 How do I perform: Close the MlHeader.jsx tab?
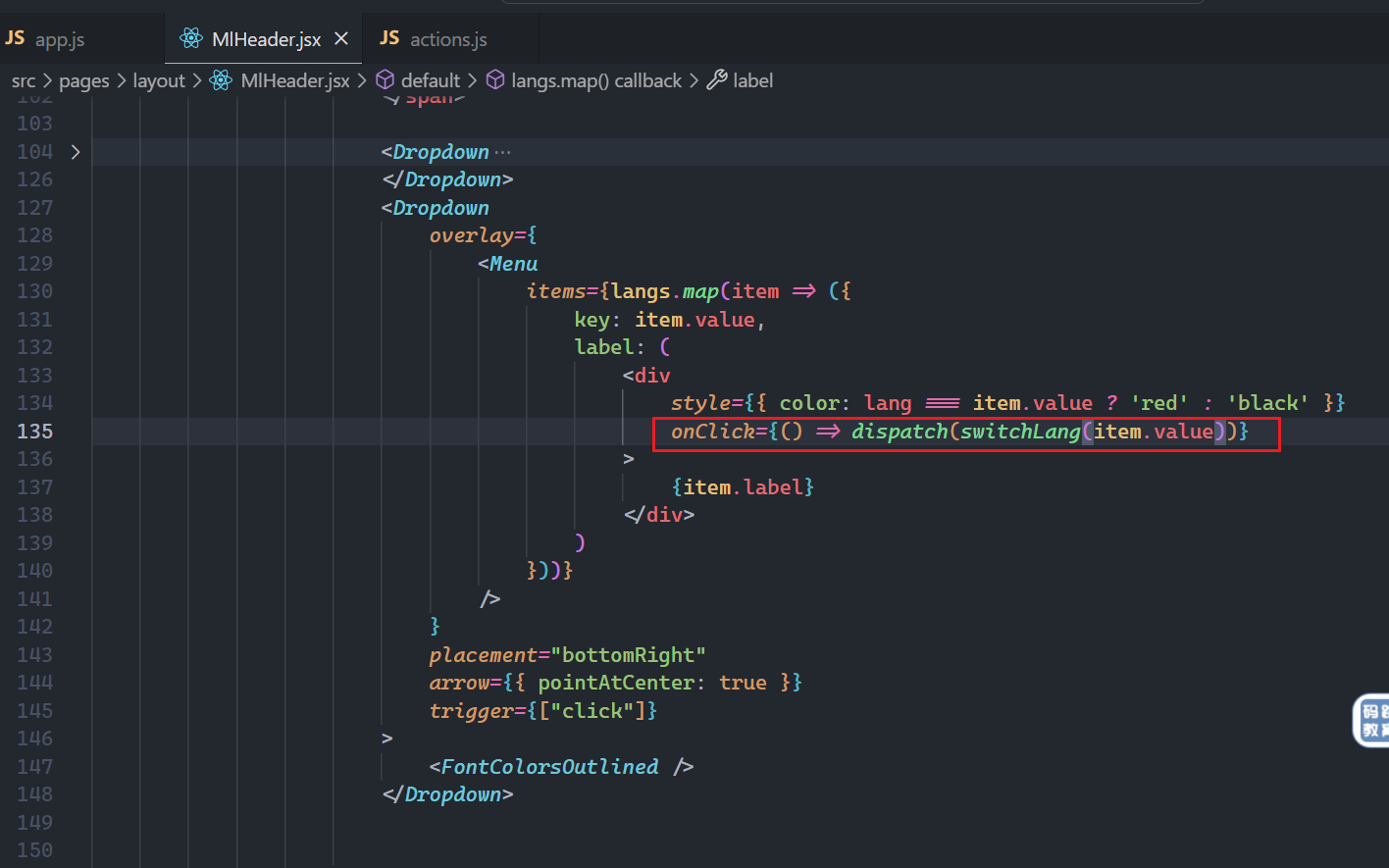tap(341, 39)
